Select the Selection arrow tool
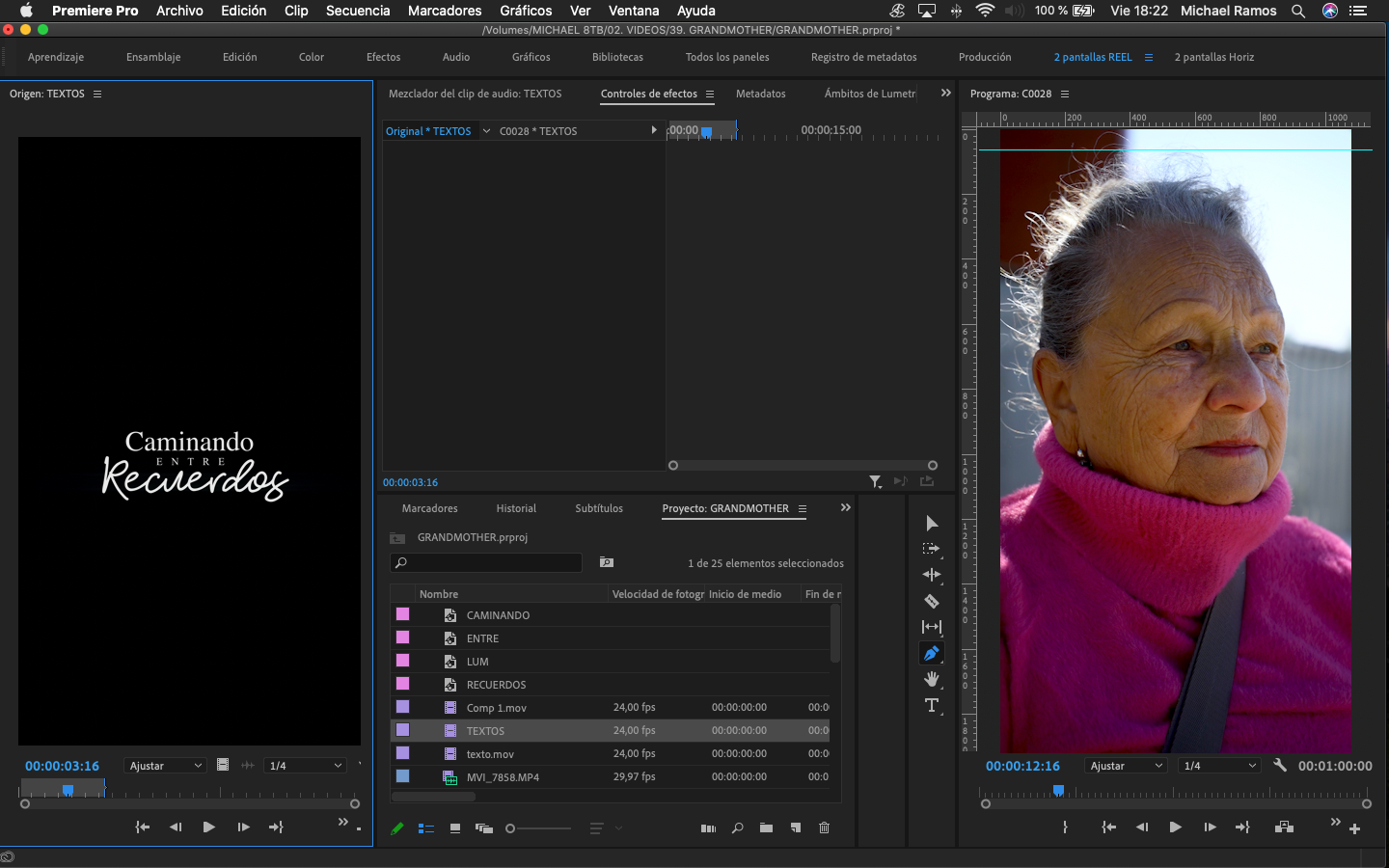The height and width of the screenshot is (868, 1389). coord(932,523)
